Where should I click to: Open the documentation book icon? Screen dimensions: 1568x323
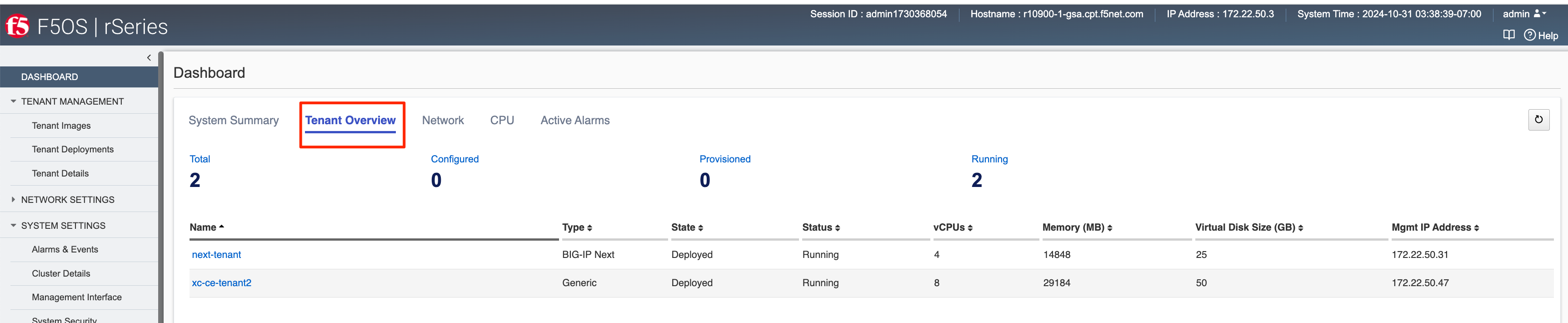pyautogui.click(x=1508, y=35)
